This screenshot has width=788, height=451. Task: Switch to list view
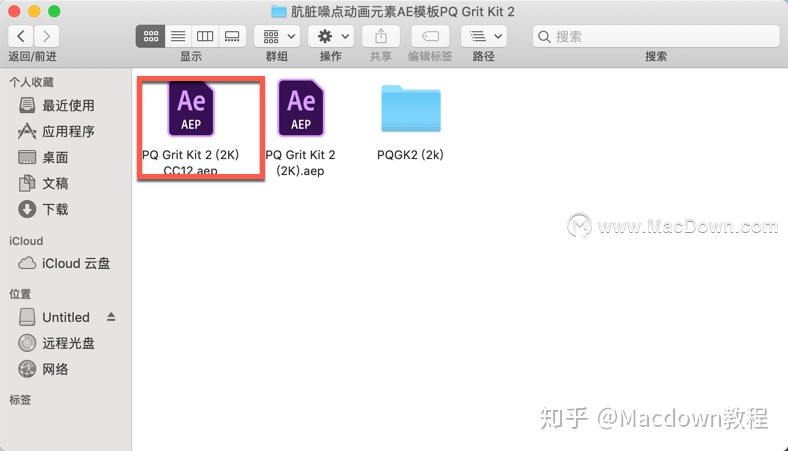(x=178, y=36)
